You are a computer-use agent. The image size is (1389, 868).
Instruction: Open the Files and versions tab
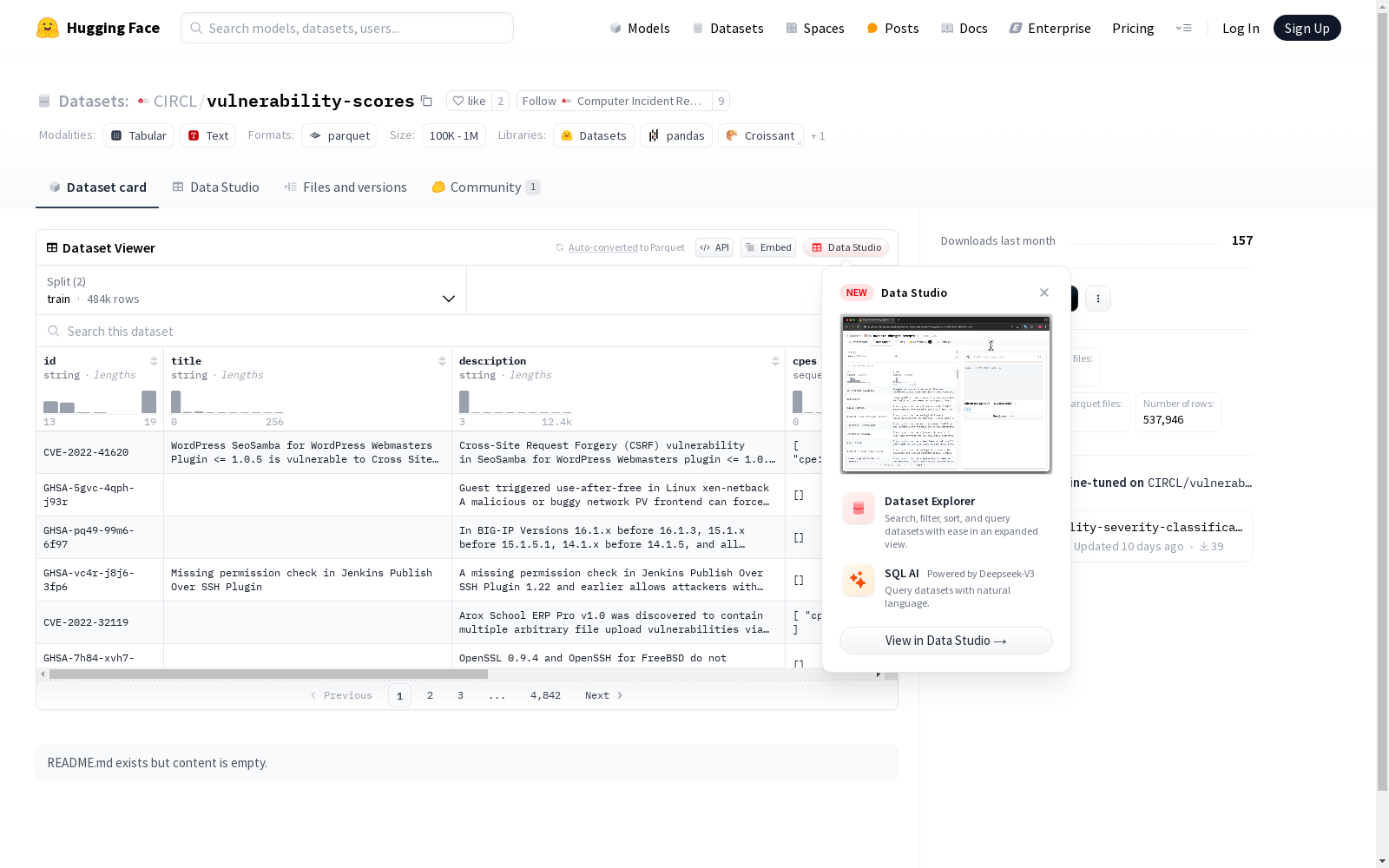pos(346,187)
